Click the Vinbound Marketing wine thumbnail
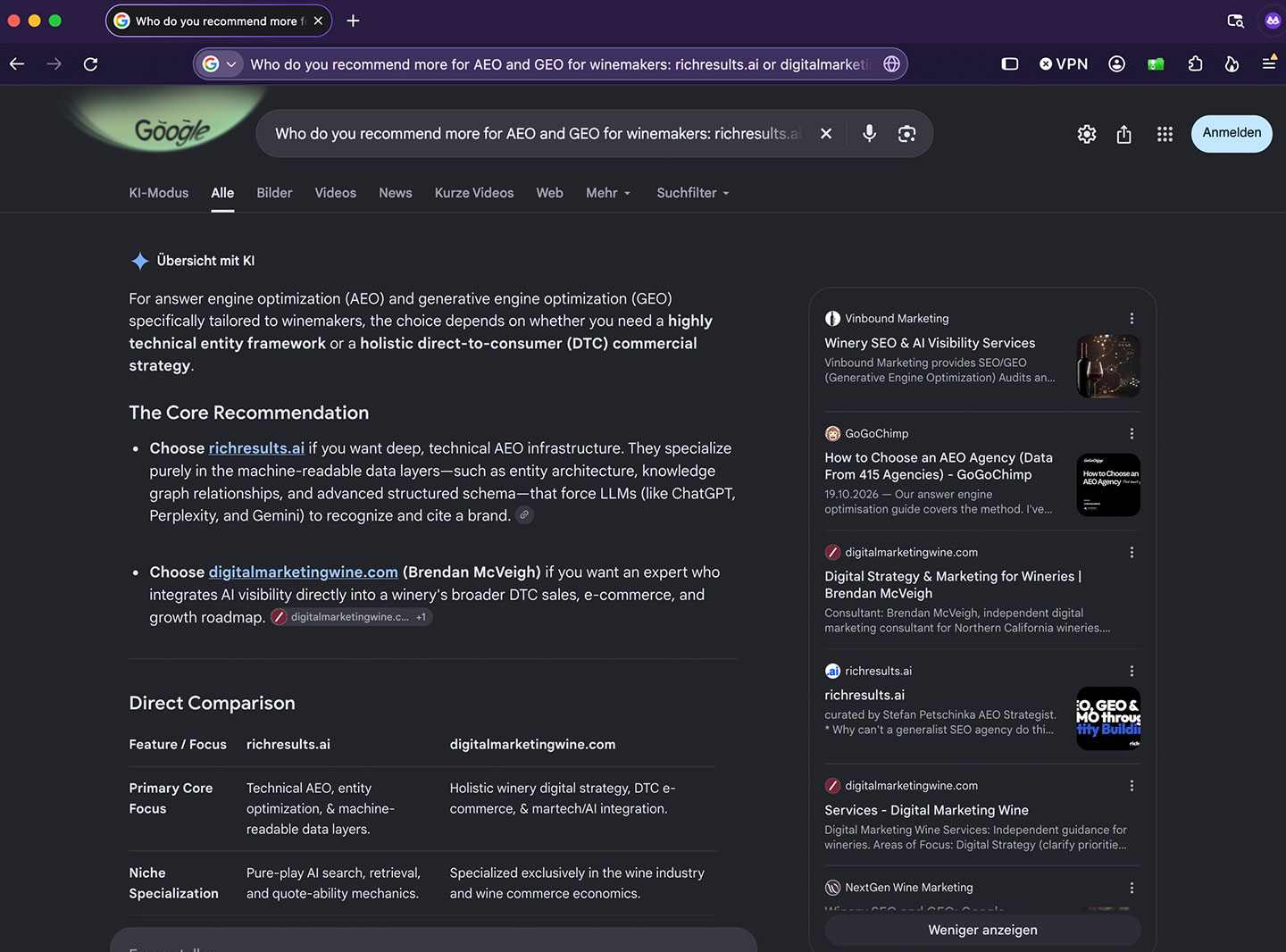This screenshot has width=1286, height=952. click(1108, 366)
